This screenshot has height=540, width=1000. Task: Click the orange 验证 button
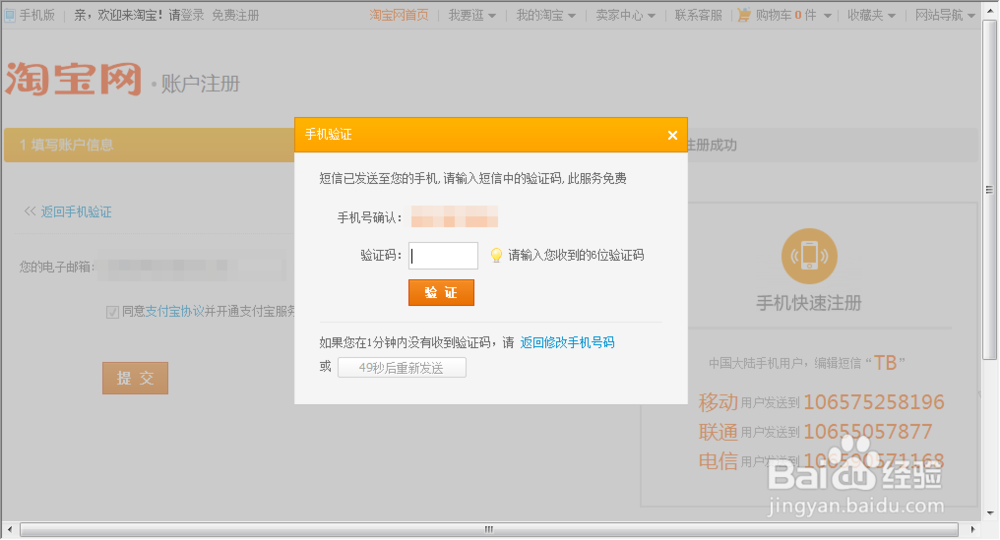441,293
